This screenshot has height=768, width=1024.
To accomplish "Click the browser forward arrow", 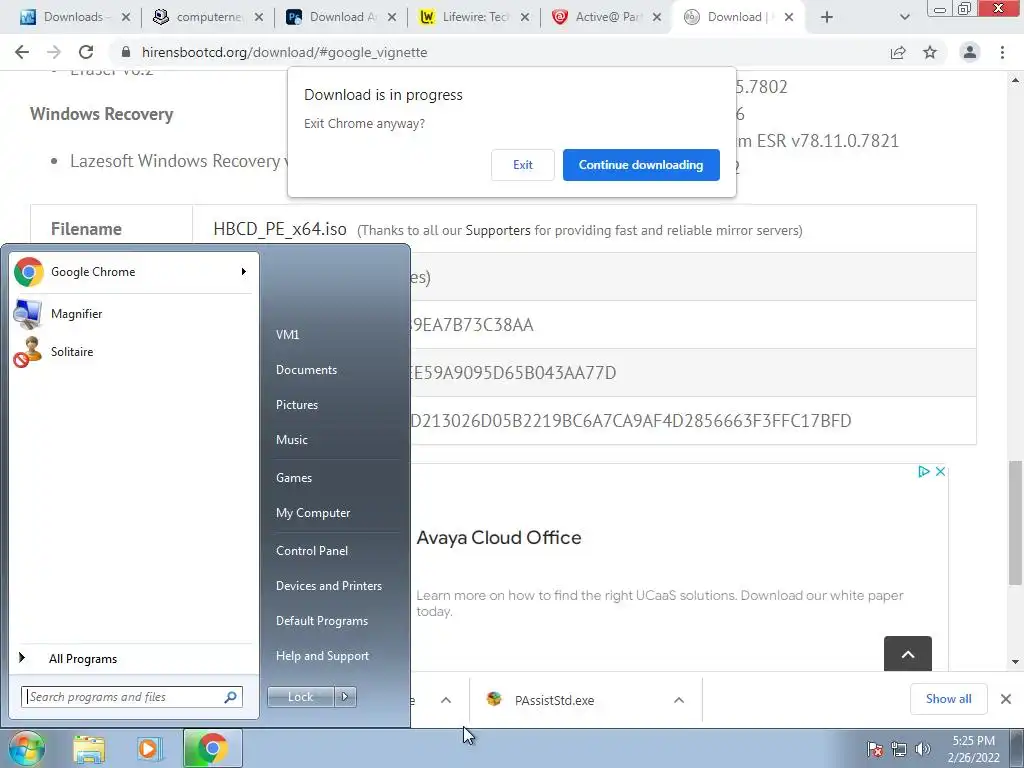I will point(54,52).
